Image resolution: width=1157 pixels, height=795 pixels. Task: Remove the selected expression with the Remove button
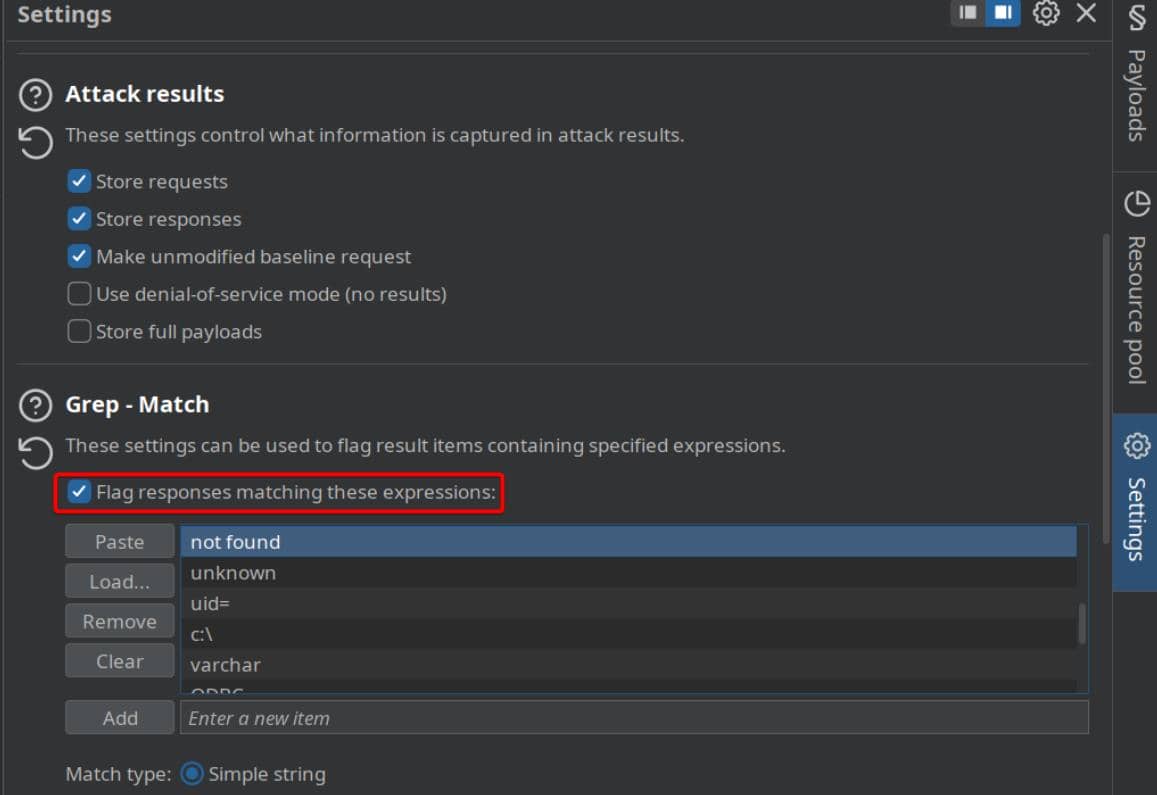[119, 622]
